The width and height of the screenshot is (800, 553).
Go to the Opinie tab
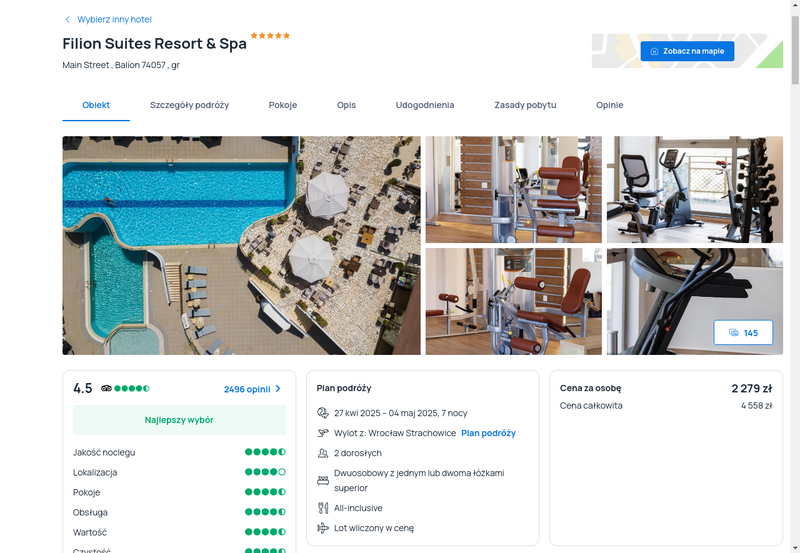pyautogui.click(x=610, y=105)
